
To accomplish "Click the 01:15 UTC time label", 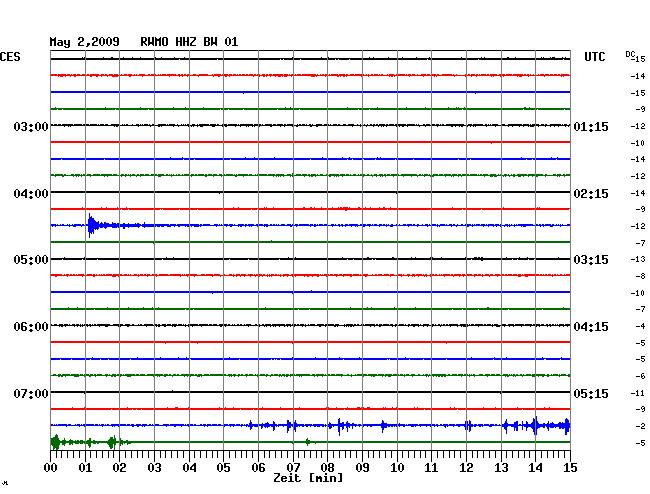I will pos(591,126).
